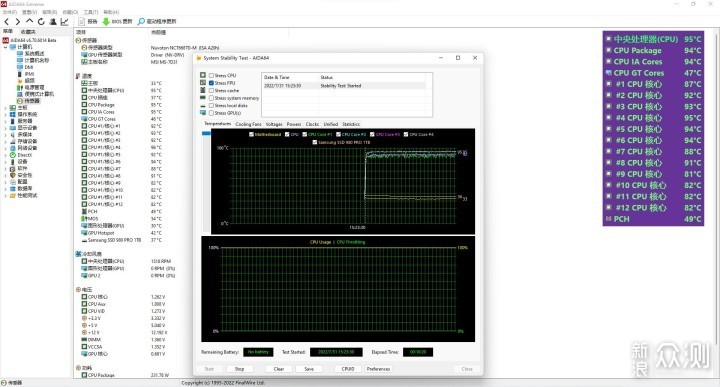Refresh the AIDA64 page with circular arrow
This screenshot has height=387, width=720.
coord(41,22)
